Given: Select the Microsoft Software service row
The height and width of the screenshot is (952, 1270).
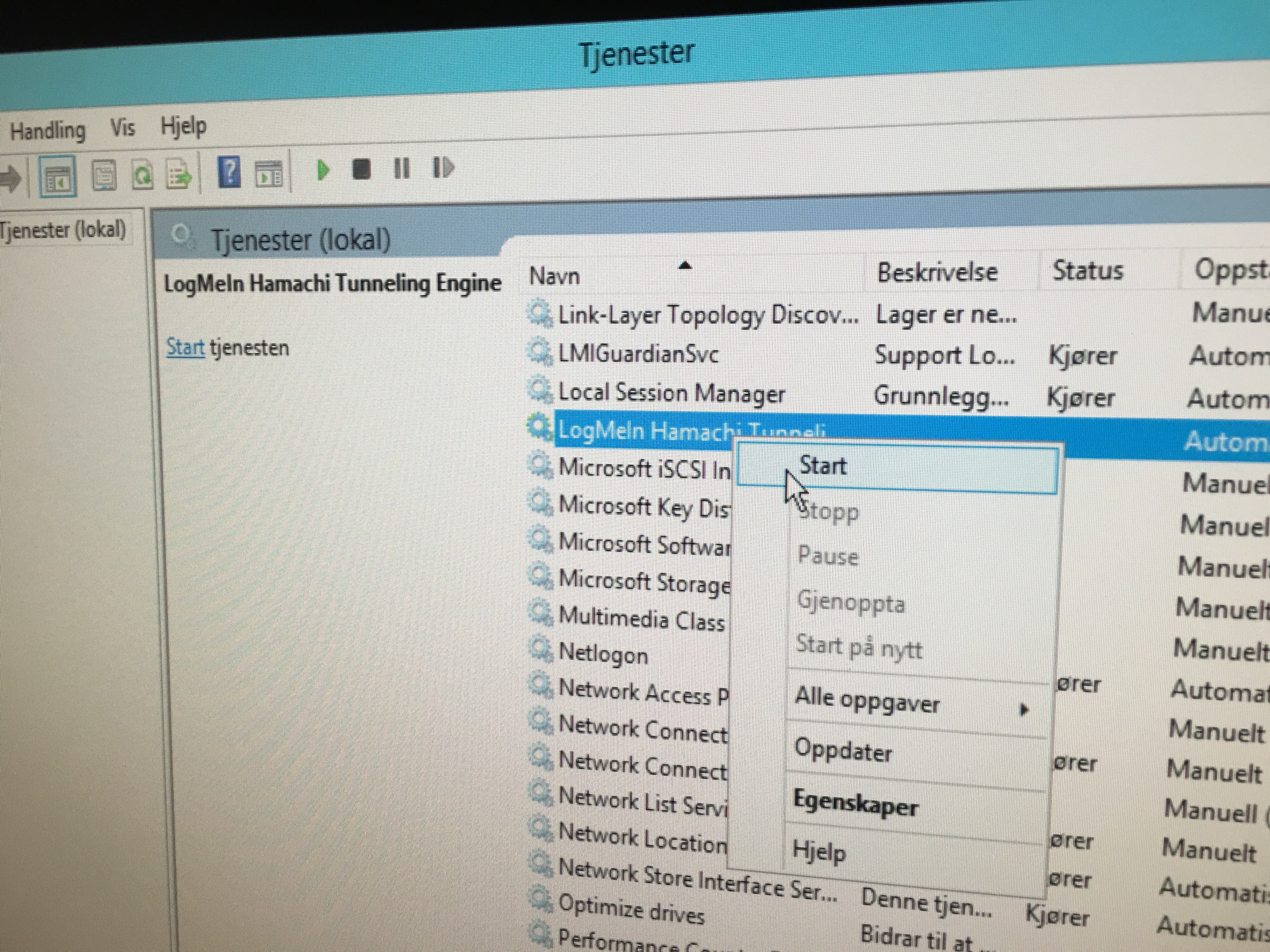Looking at the screenshot, I should [x=644, y=544].
